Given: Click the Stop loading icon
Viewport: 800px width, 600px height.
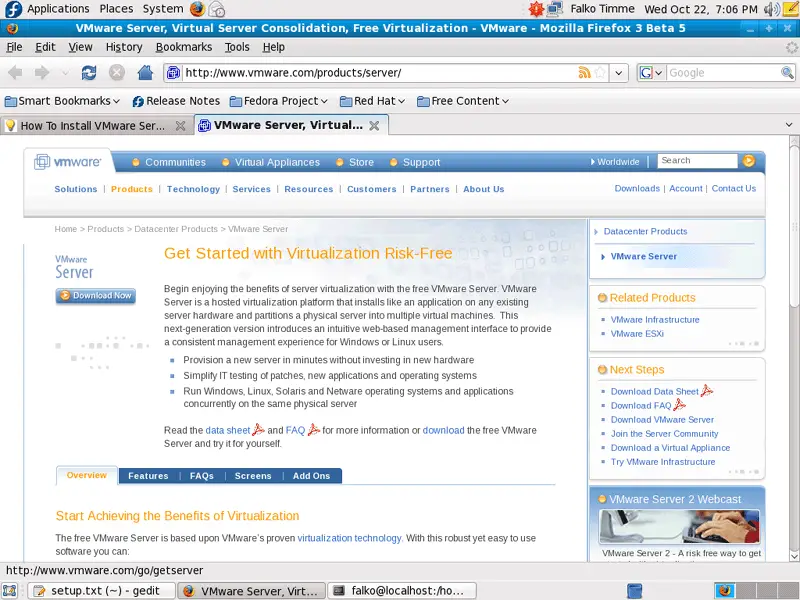Looking at the screenshot, I should [117, 72].
